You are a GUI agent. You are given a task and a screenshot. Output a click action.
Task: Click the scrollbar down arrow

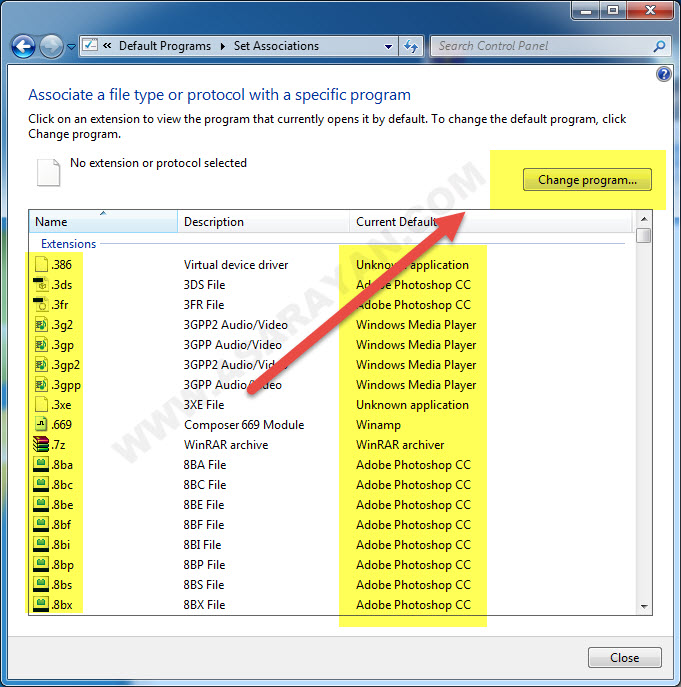click(x=644, y=606)
